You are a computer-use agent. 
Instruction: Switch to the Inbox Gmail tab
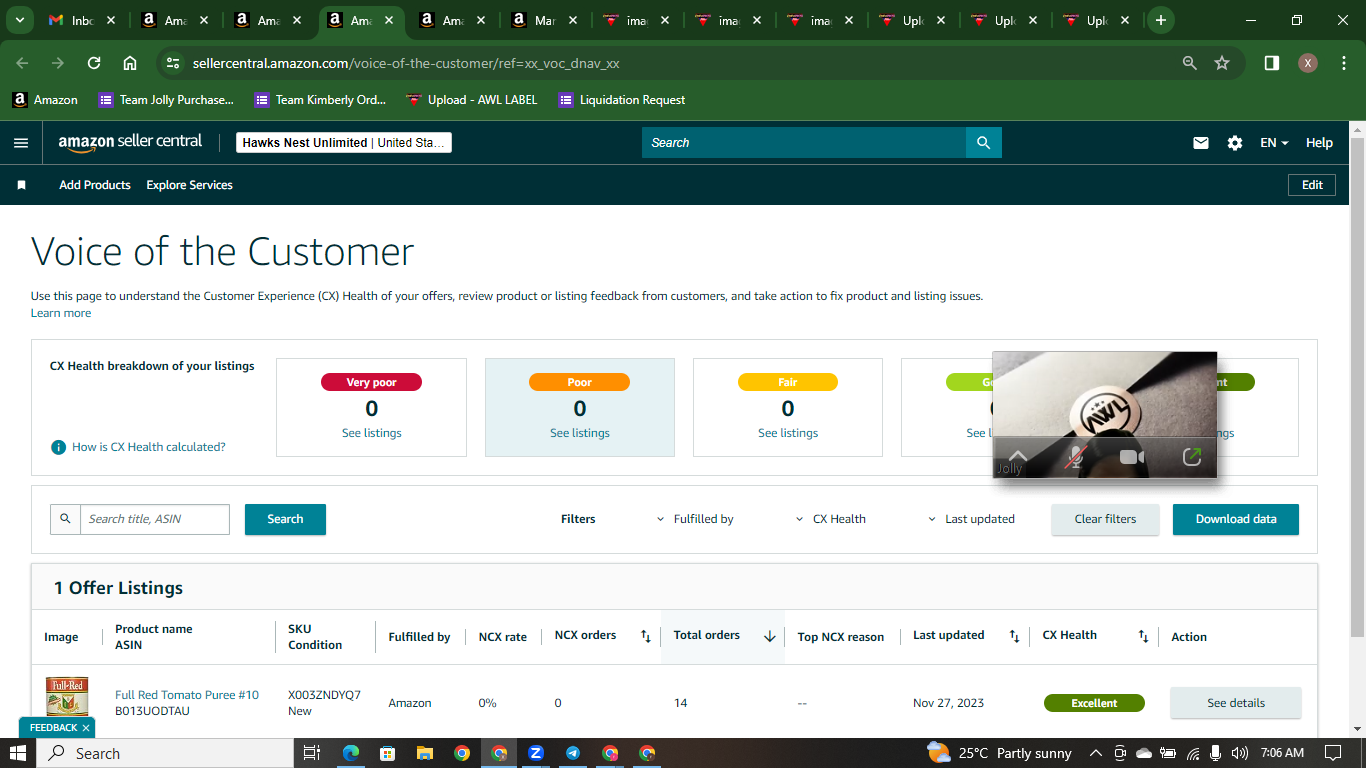[x=82, y=20]
